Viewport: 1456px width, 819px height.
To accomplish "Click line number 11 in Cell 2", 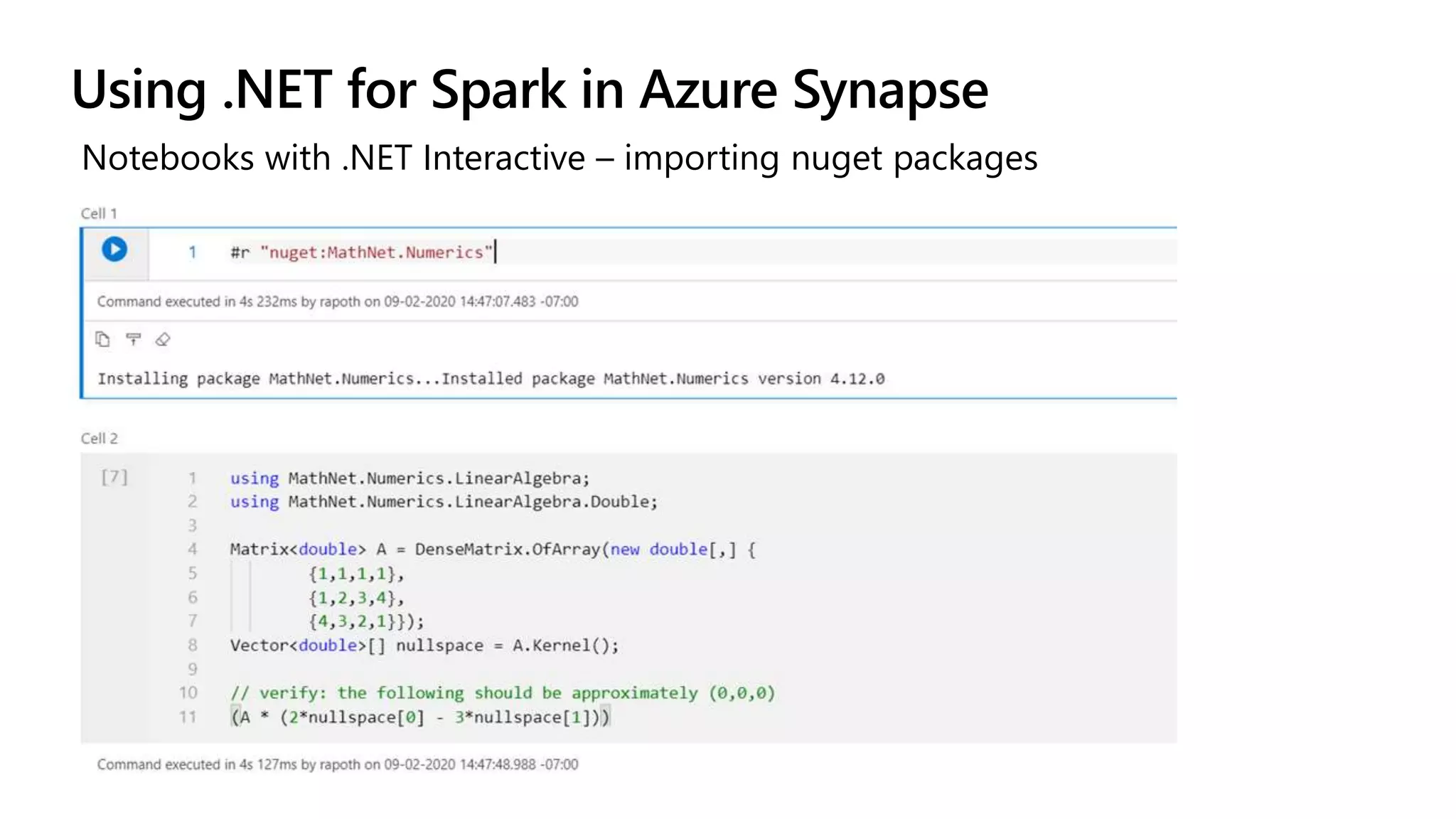I will click(188, 717).
